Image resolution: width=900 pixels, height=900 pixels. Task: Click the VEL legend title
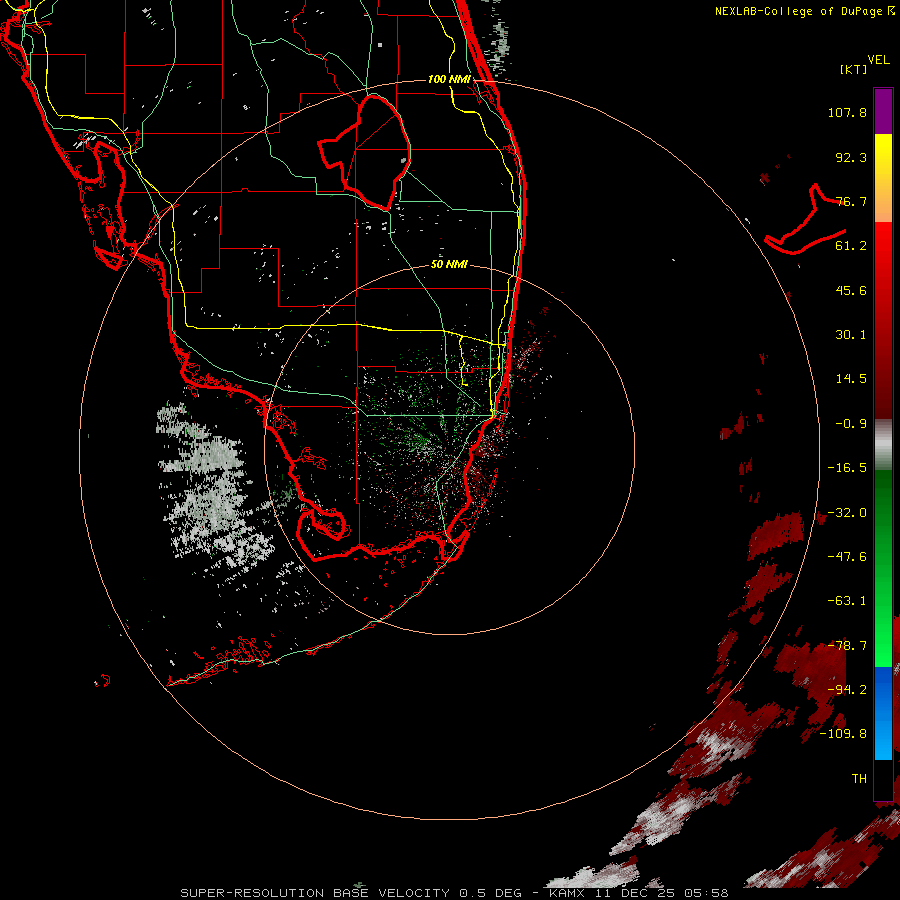tap(878, 60)
